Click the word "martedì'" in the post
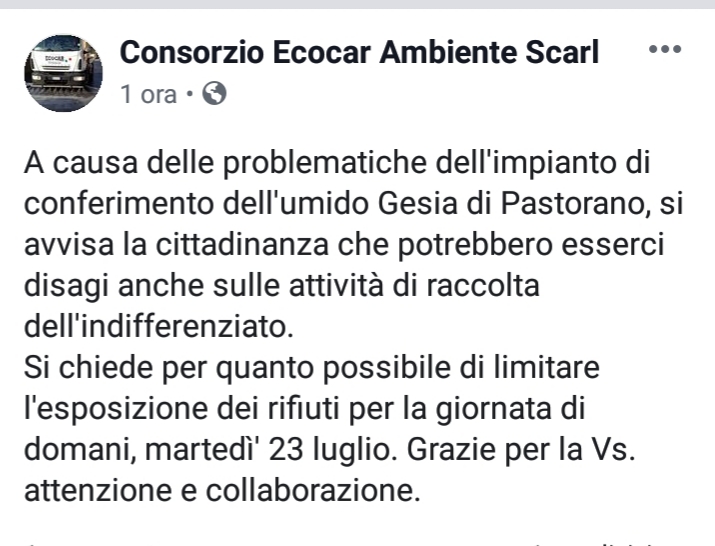The image size is (715, 546). click(x=202, y=450)
